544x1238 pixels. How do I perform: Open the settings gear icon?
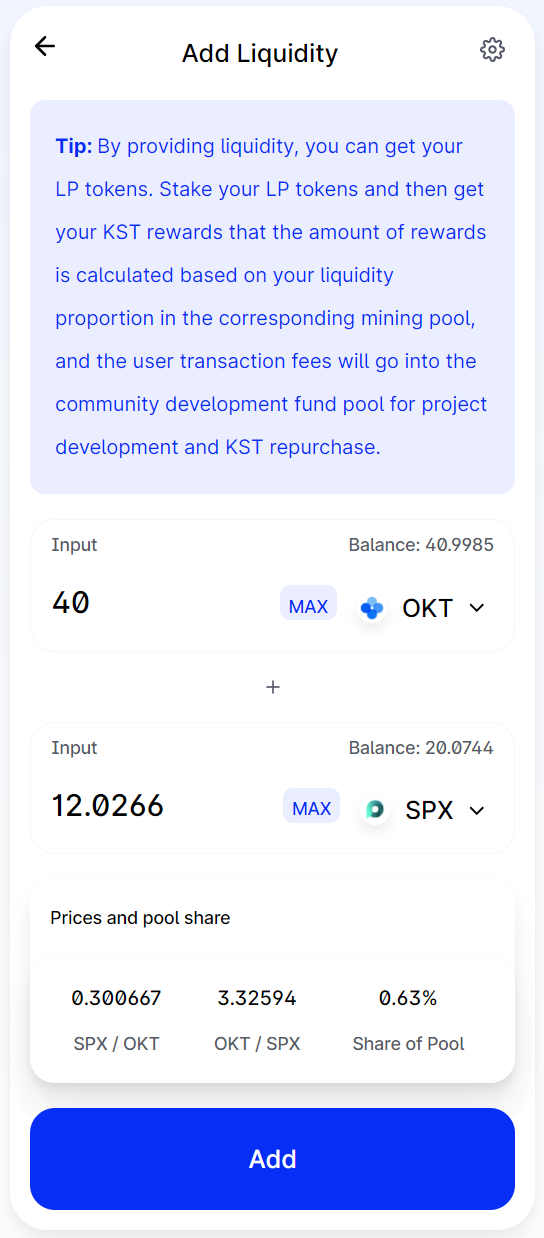492,49
